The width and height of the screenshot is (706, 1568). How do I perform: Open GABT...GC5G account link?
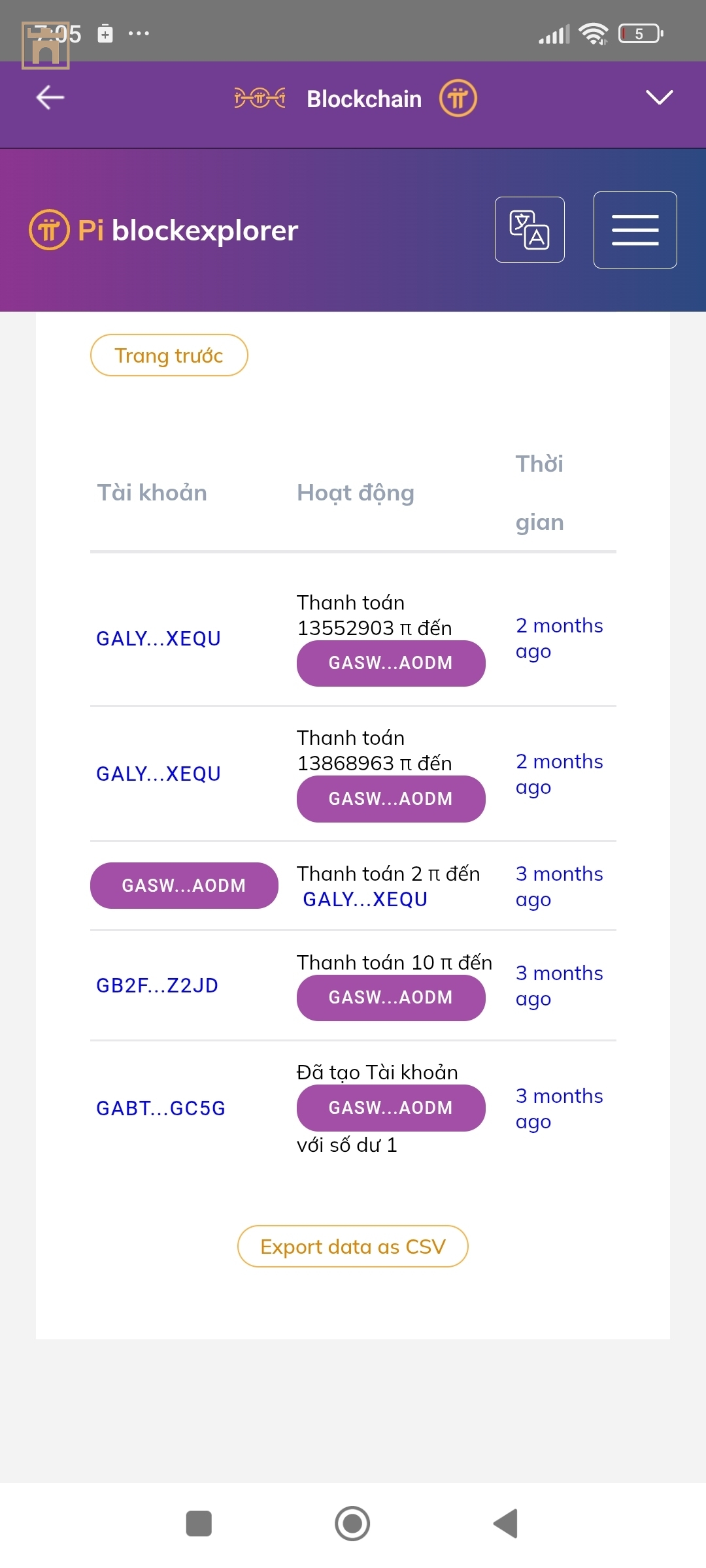coord(161,1108)
